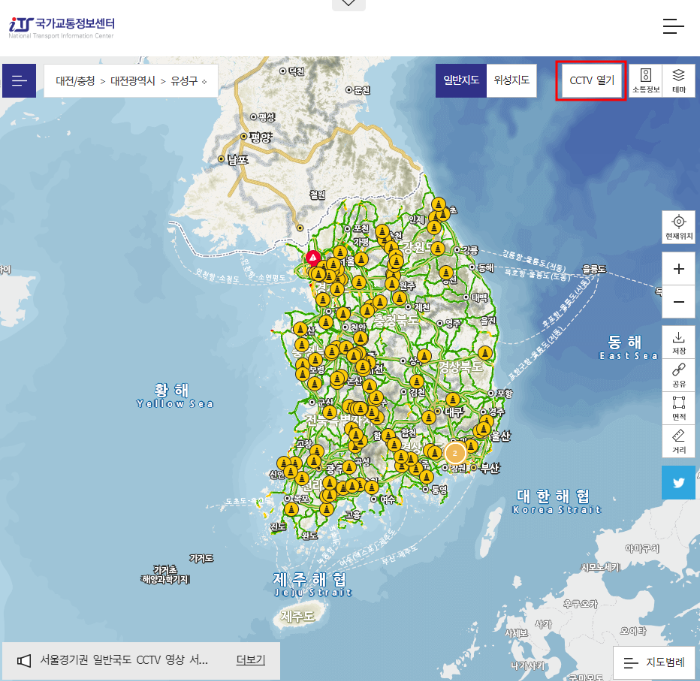Open the top-right hamburger menu
The width and height of the screenshot is (700, 681).
pos(673,26)
